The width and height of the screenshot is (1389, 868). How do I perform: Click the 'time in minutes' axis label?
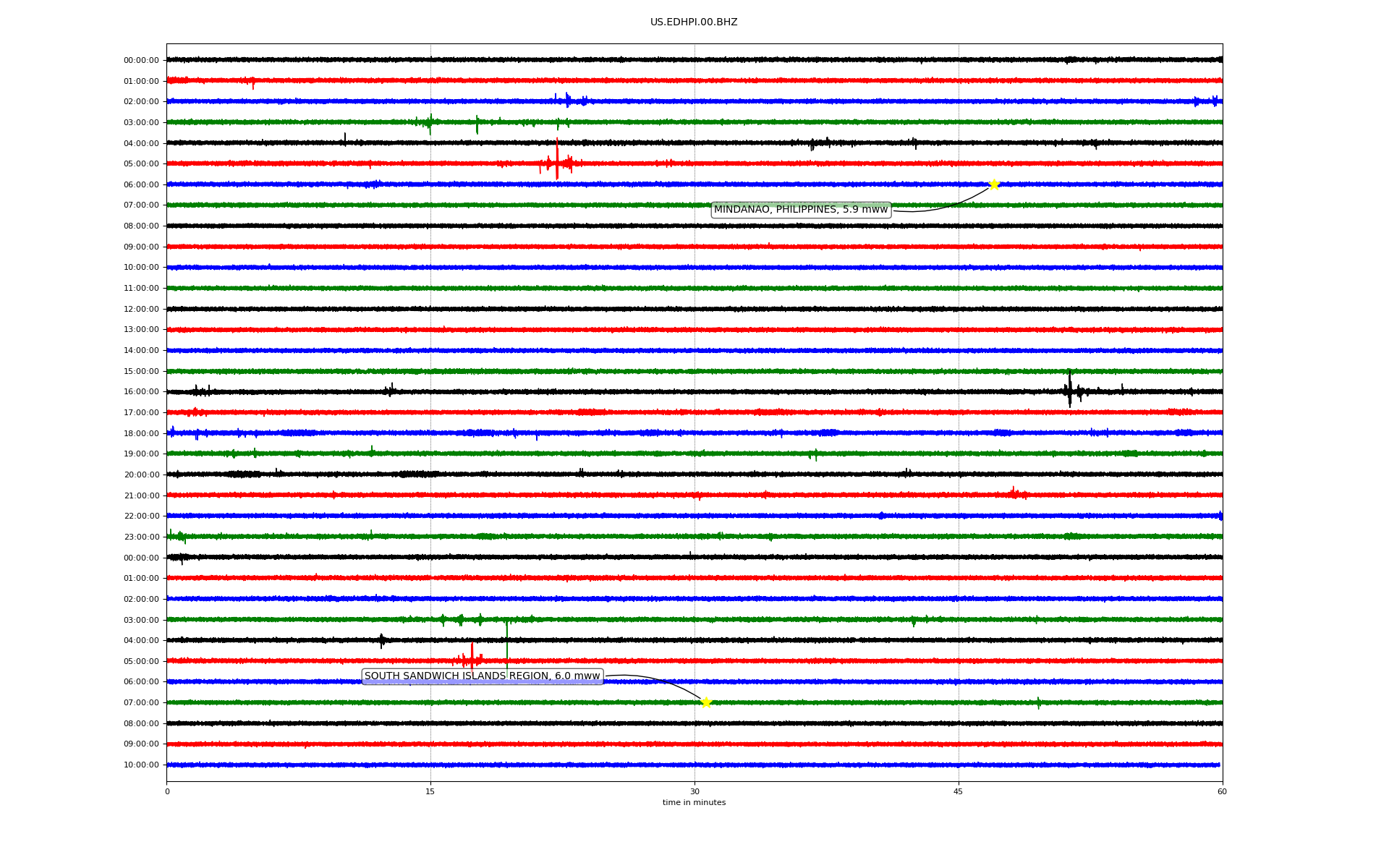click(x=693, y=803)
